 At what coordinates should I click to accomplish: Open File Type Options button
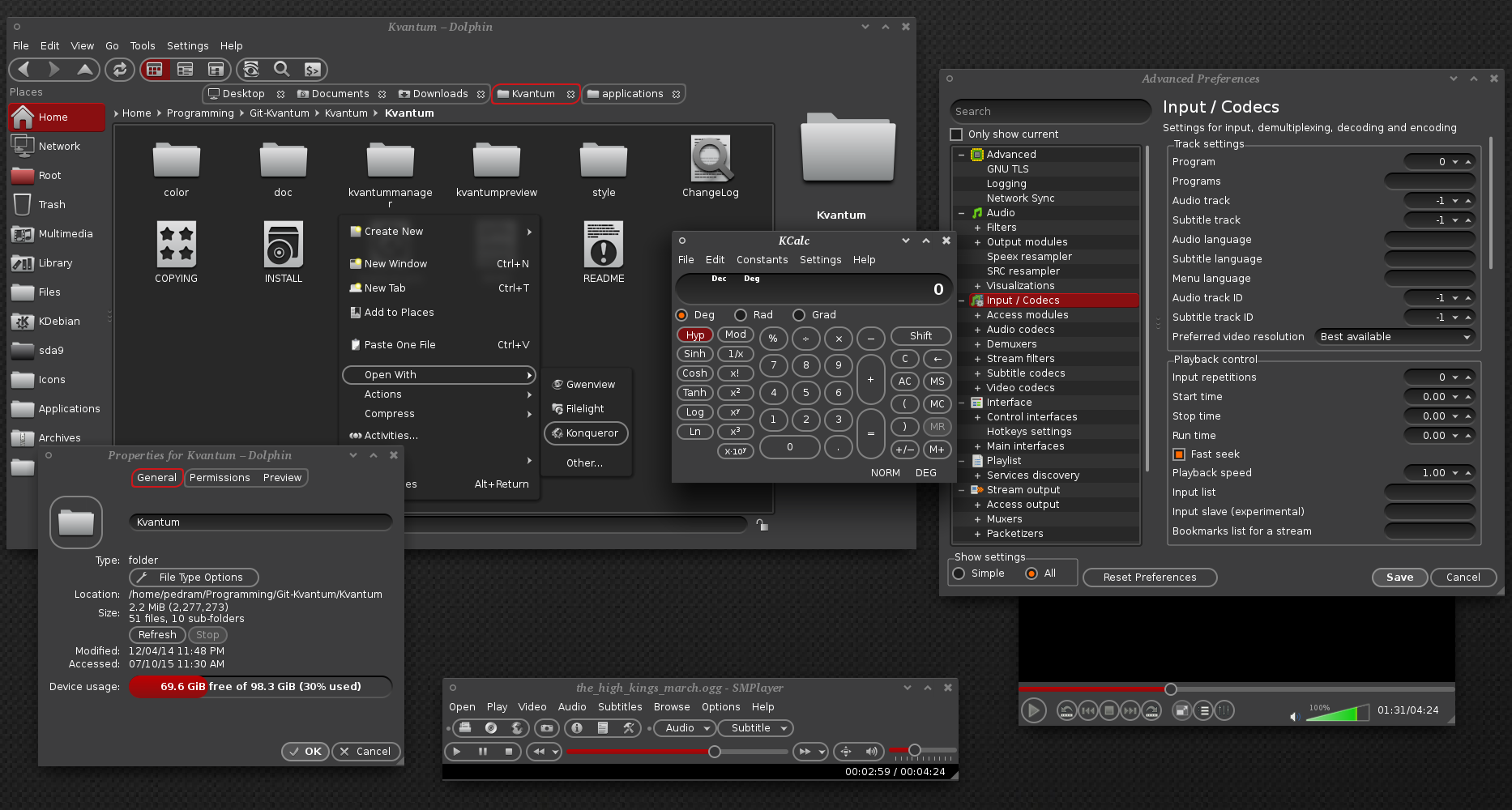[x=194, y=578]
